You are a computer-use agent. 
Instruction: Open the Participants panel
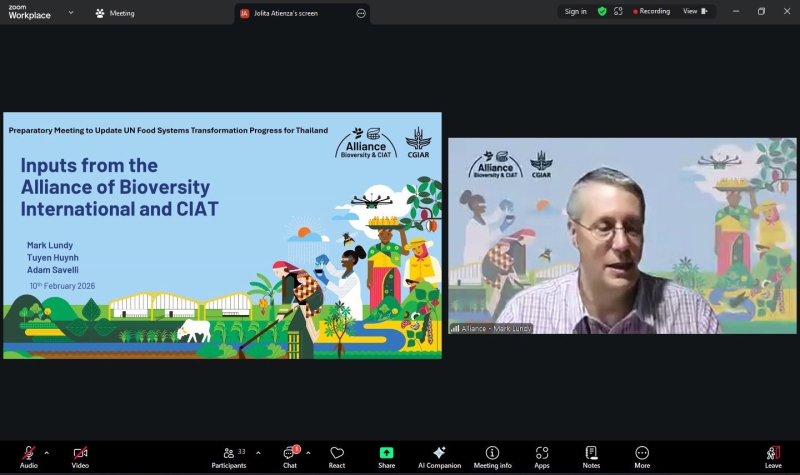click(x=229, y=454)
